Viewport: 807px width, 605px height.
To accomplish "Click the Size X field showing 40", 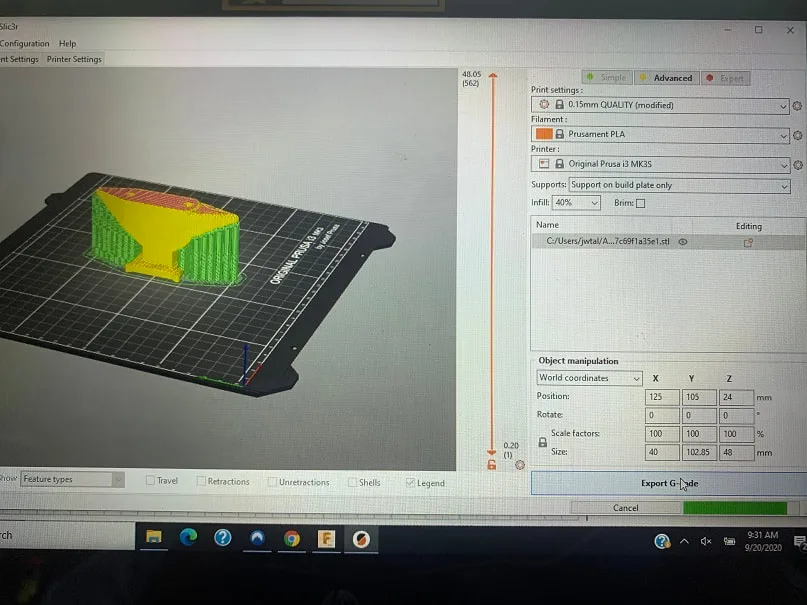I will [x=662, y=453].
